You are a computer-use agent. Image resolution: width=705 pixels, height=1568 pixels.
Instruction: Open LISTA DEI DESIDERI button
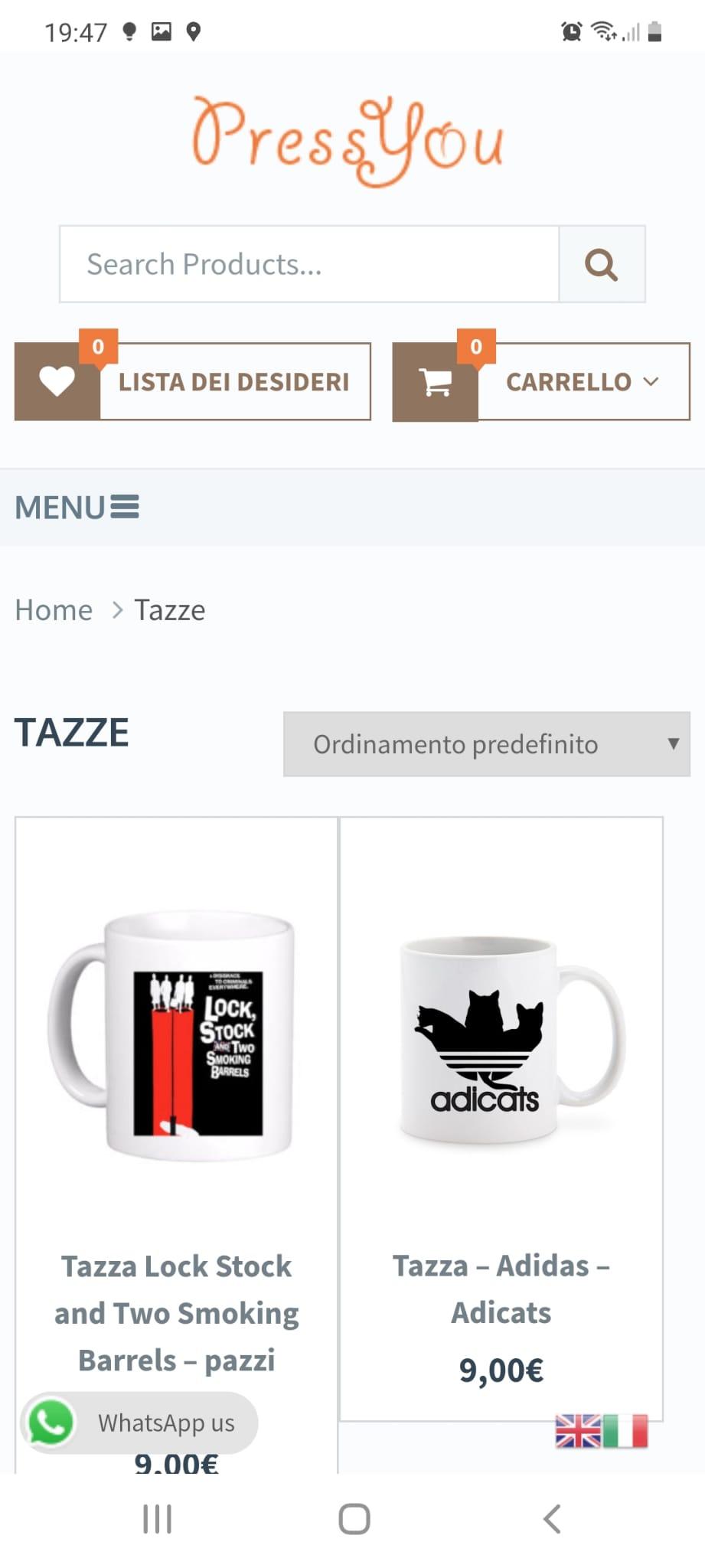(x=234, y=381)
